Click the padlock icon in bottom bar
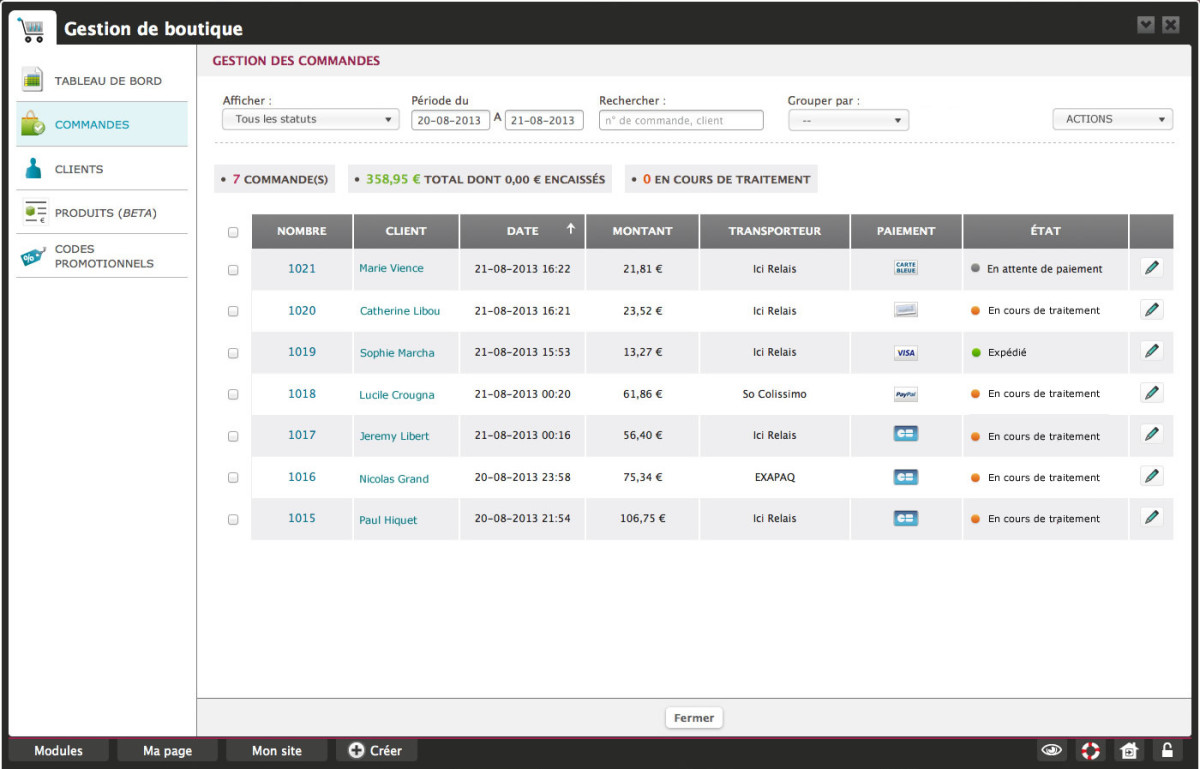The width and height of the screenshot is (1200, 769). point(1166,750)
